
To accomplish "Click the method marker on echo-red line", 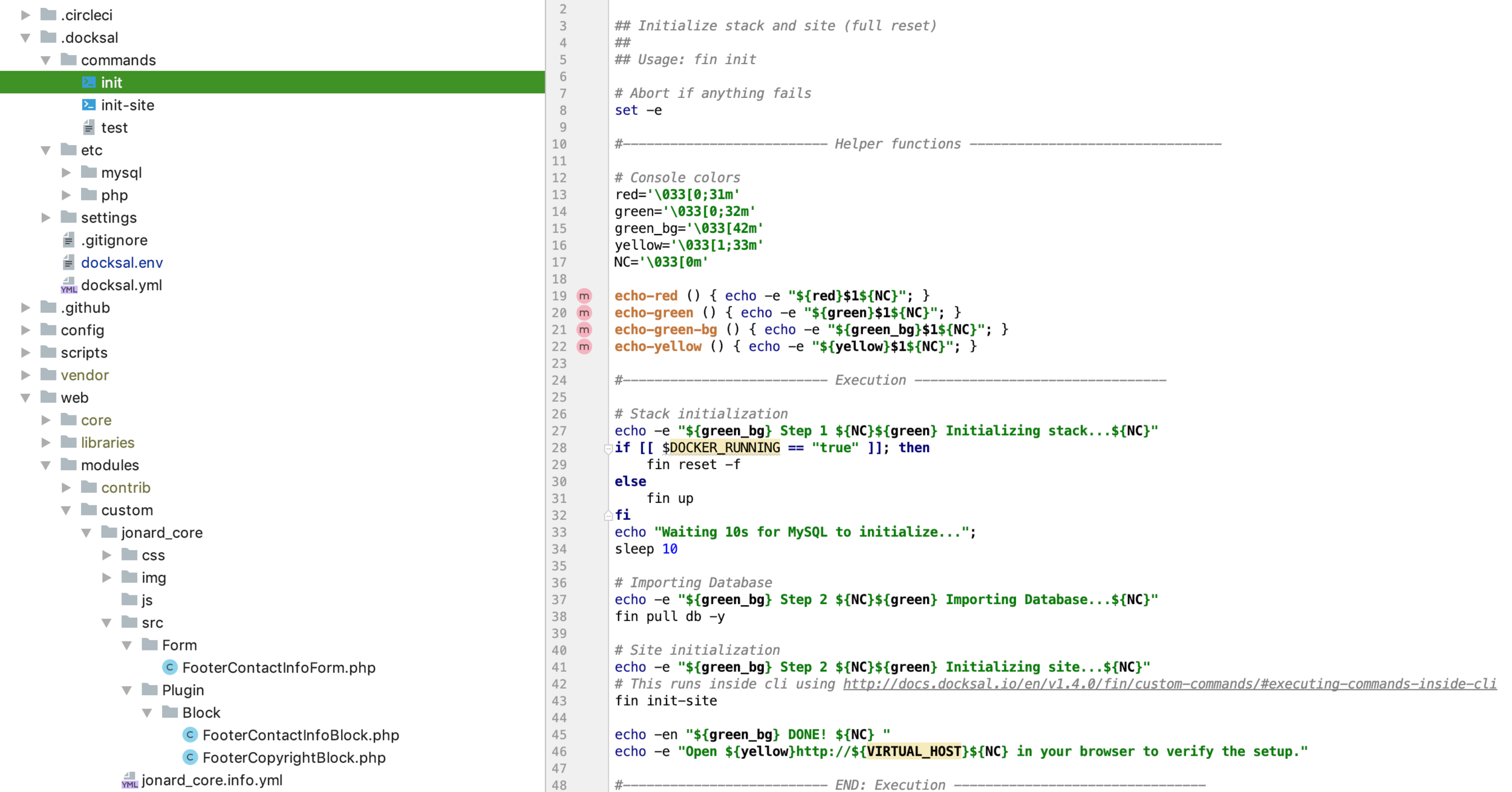I will pos(584,296).
